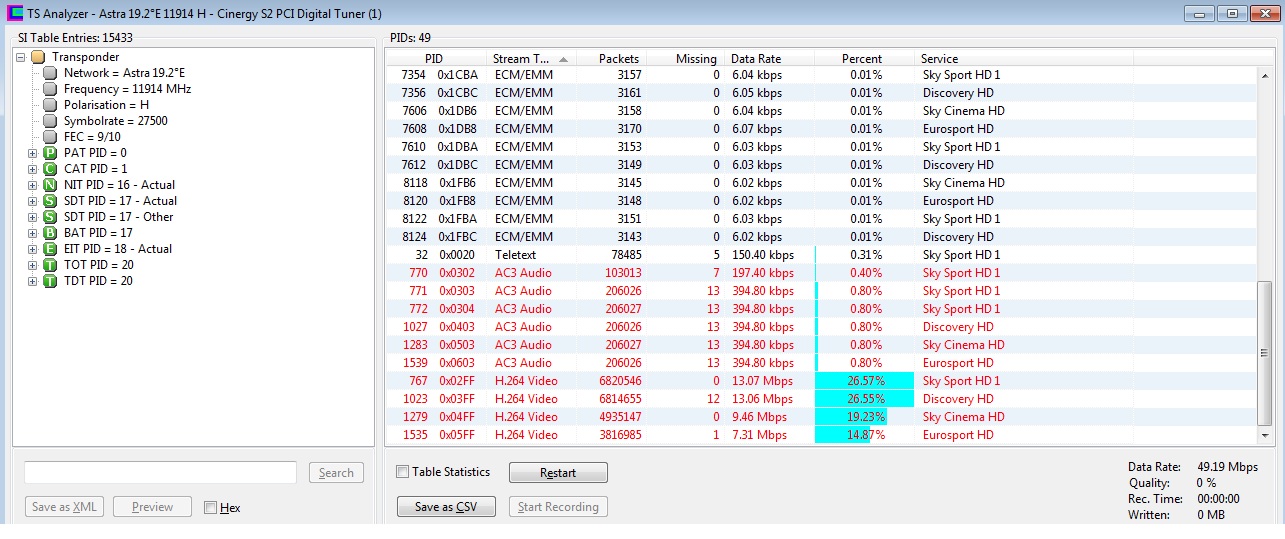Image resolution: width=1285 pixels, height=539 pixels.
Task: Collapse the Transponder tree node
Action: coord(21,57)
